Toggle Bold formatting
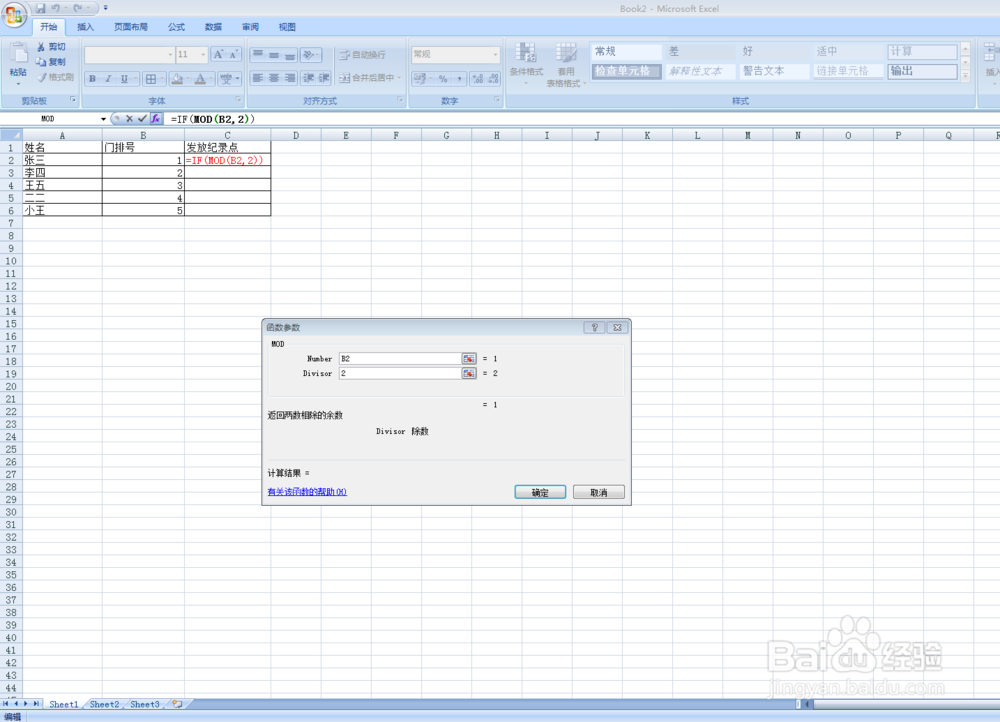The height and width of the screenshot is (722, 1000). 92,79
